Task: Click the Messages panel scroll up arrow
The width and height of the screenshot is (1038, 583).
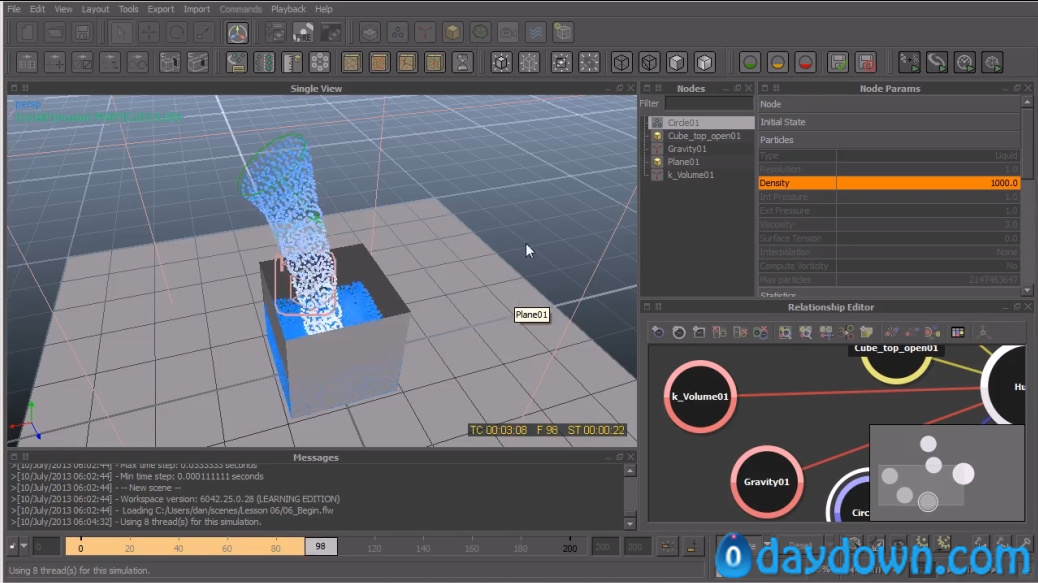Action: pos(630,471)
